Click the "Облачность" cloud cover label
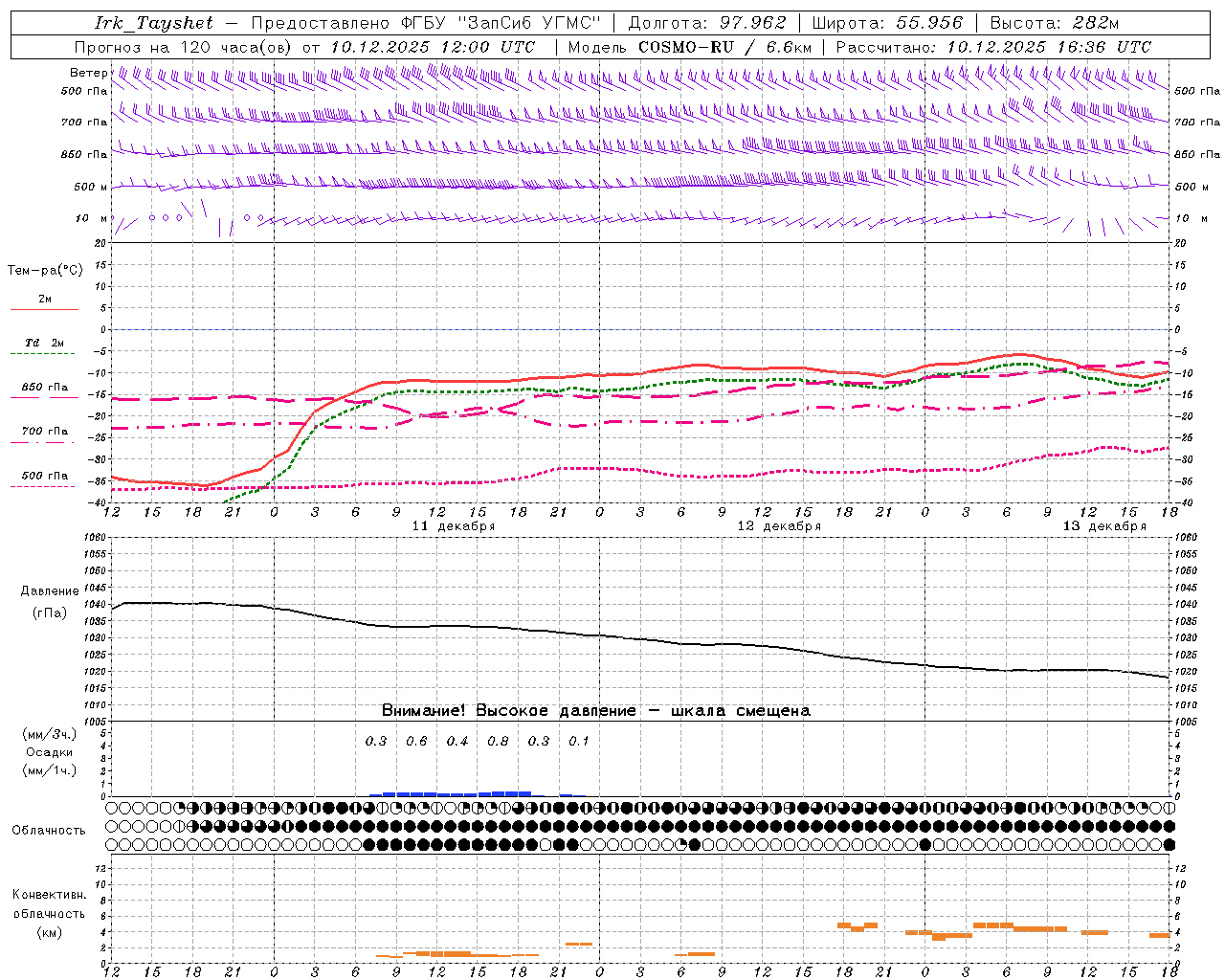This screenshot has height=980, width=1225. click(49, 830)
